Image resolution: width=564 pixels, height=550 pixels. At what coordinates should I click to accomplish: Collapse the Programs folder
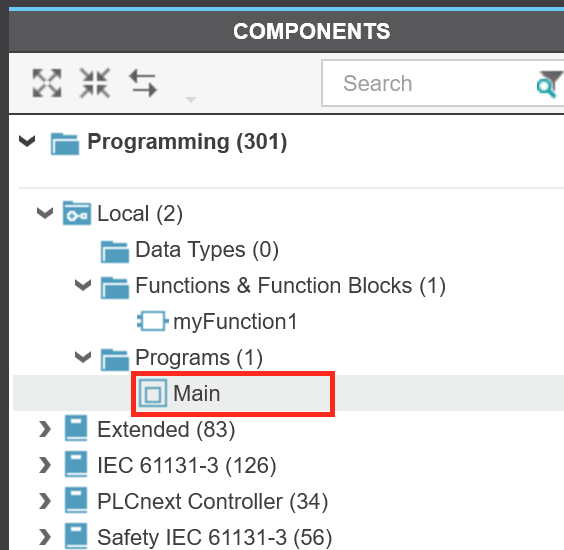click(83, 357)
